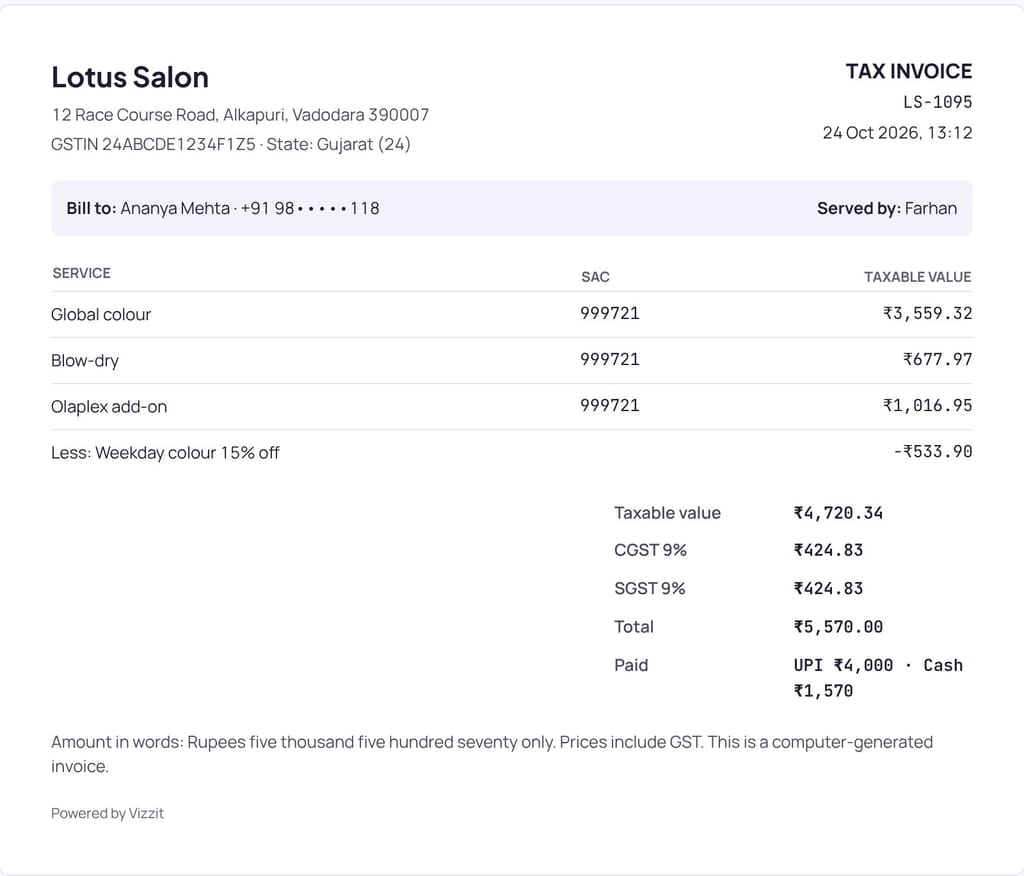Click the 'Amount in words' note
Viewport: 1024px width, 876px height.
pos(492,754)
